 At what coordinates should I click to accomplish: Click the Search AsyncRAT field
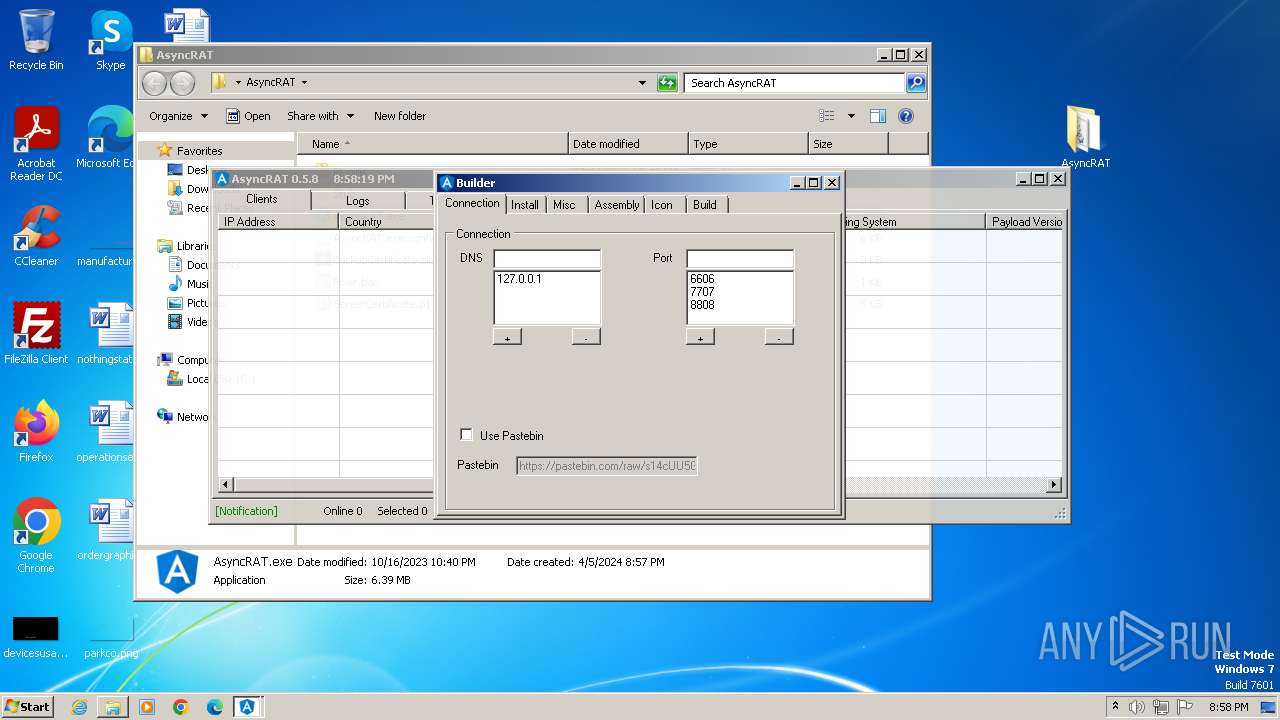[795, 83]
